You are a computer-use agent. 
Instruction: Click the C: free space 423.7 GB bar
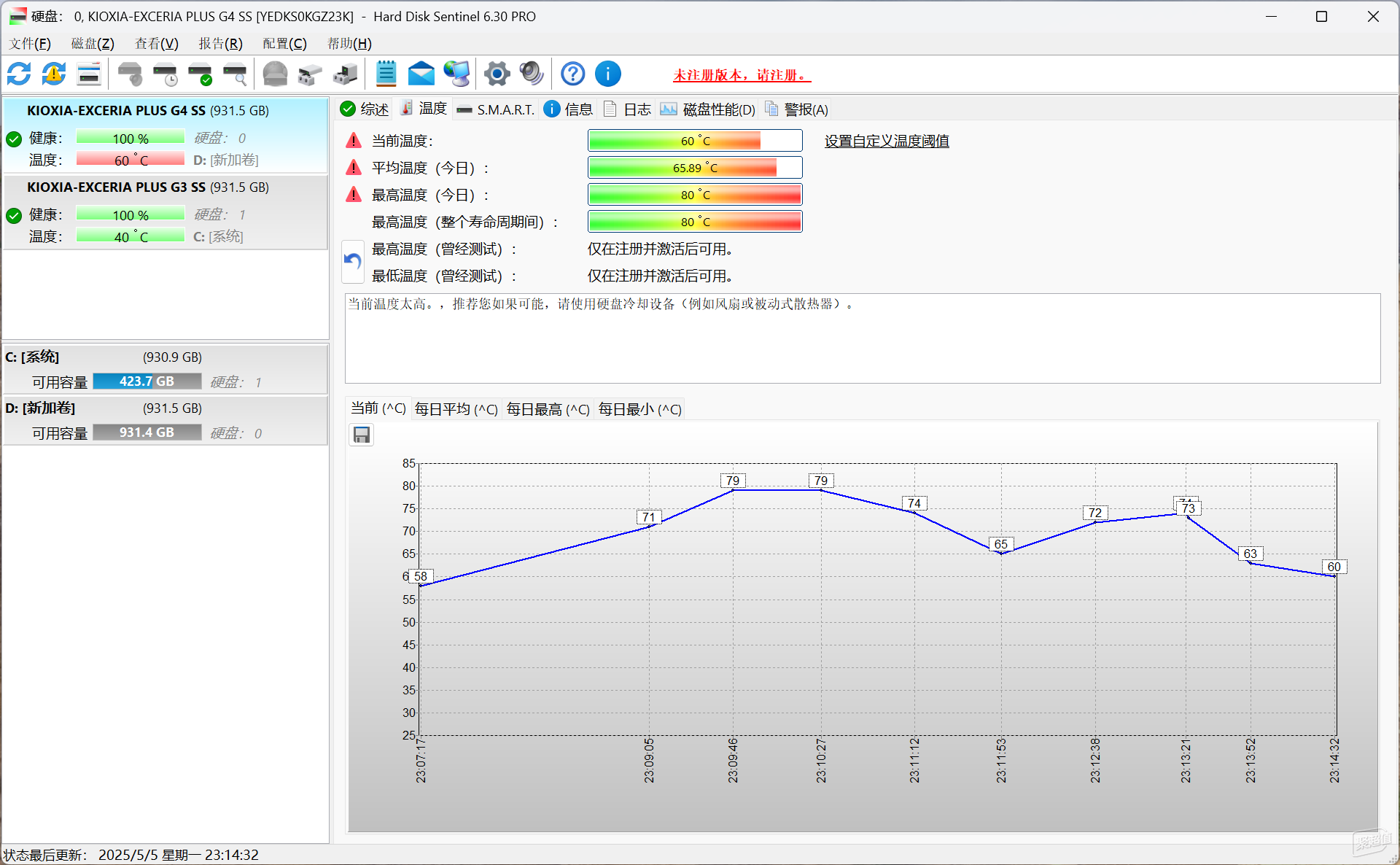[x=147, y=381]
